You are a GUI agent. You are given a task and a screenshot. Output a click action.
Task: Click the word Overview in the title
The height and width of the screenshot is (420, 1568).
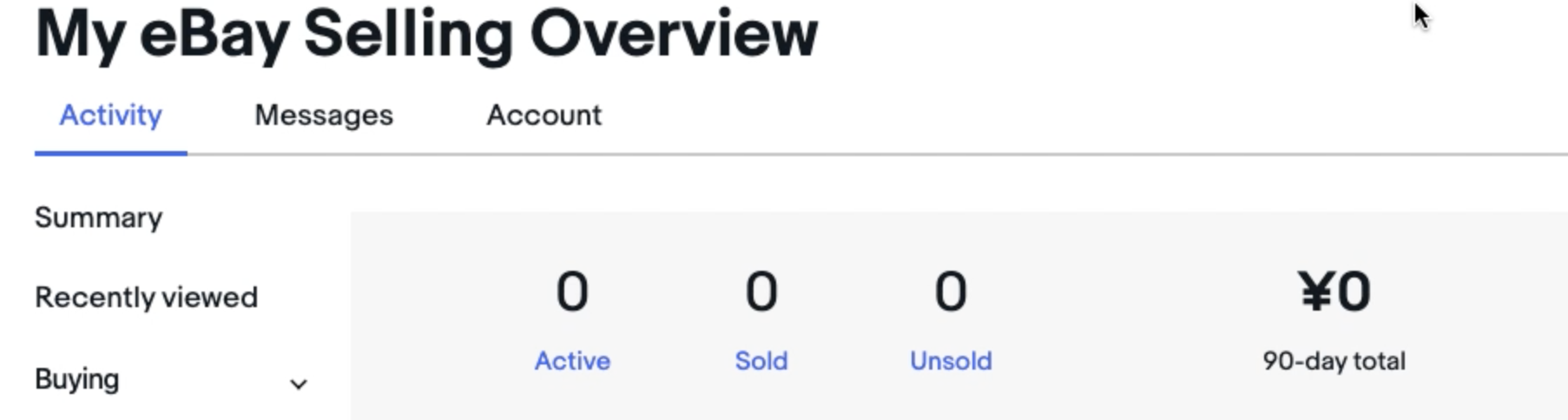click(x=674, y=35)
